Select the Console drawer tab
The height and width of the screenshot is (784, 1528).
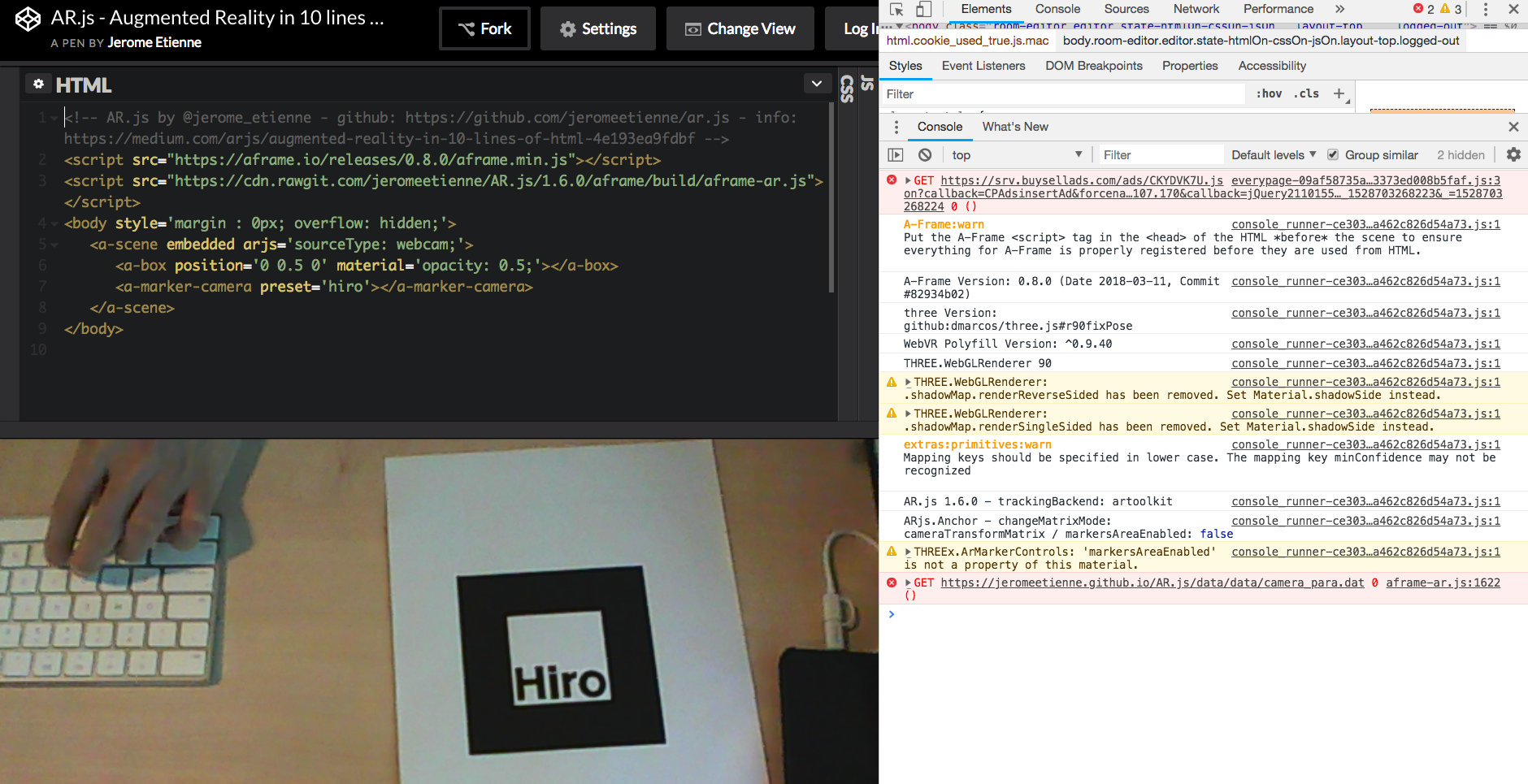[x=940, y=127]
